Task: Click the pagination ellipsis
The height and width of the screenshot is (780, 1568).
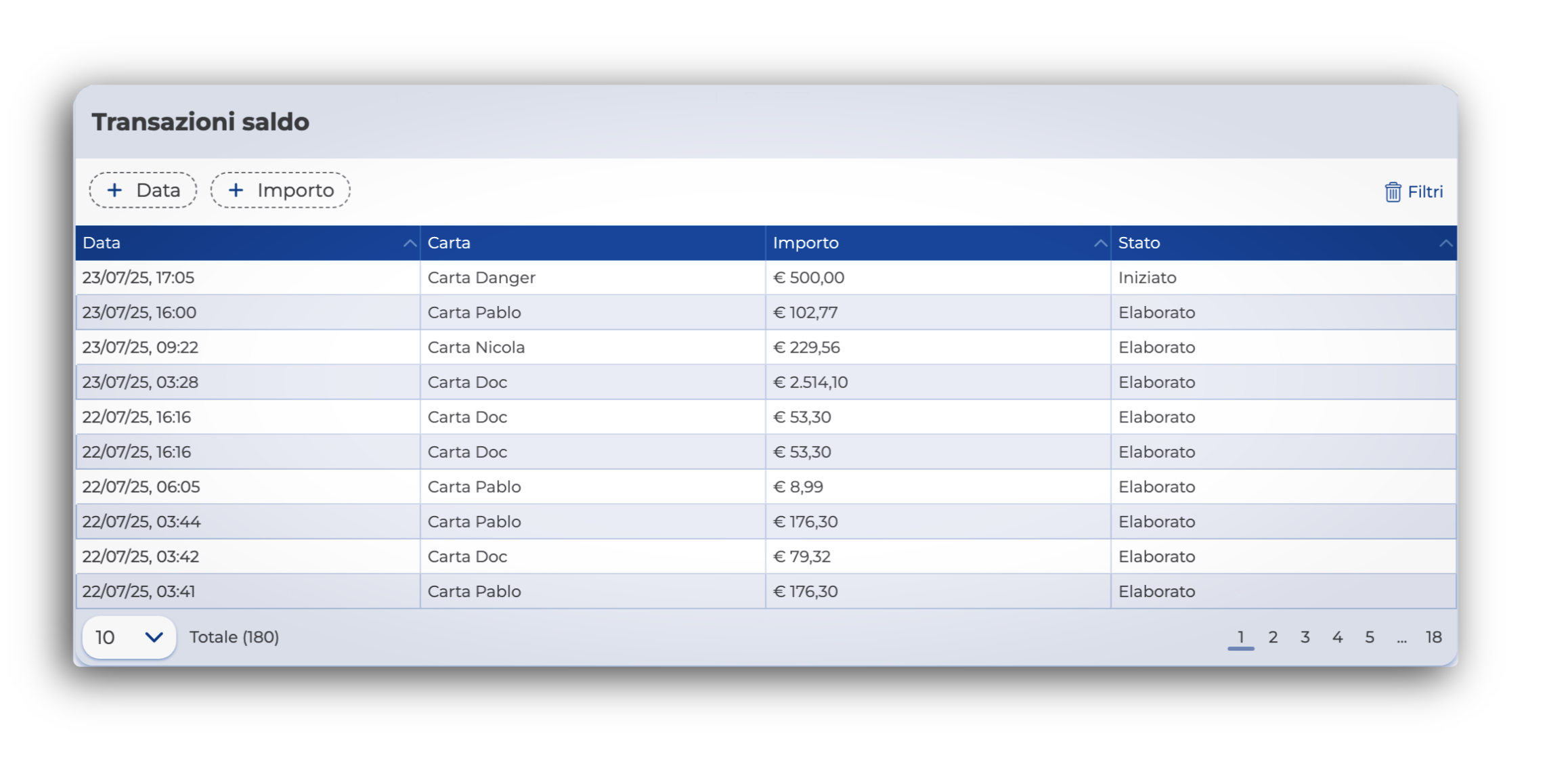Action: pos(1401,638)
